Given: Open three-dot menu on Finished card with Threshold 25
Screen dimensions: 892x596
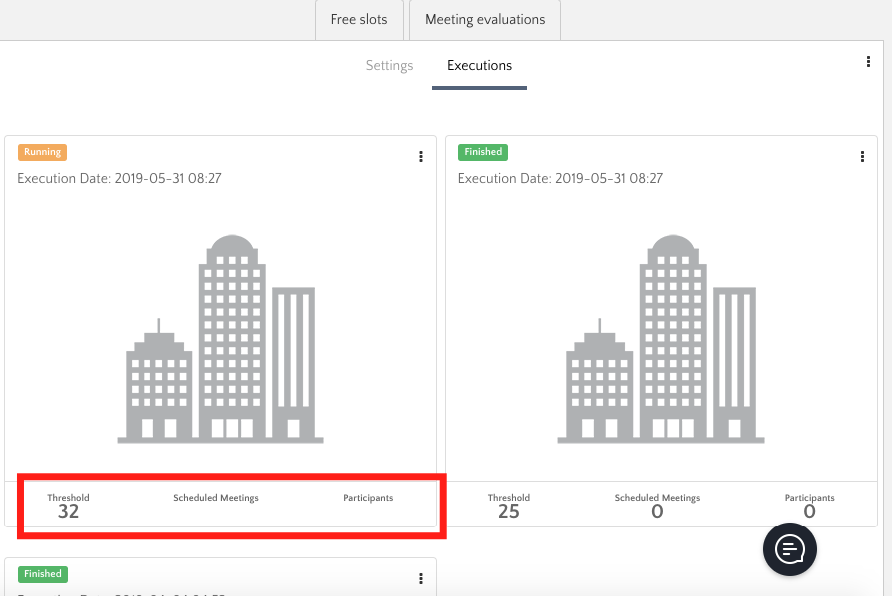Looking at the screenshot, I should (x=862, y=157).
